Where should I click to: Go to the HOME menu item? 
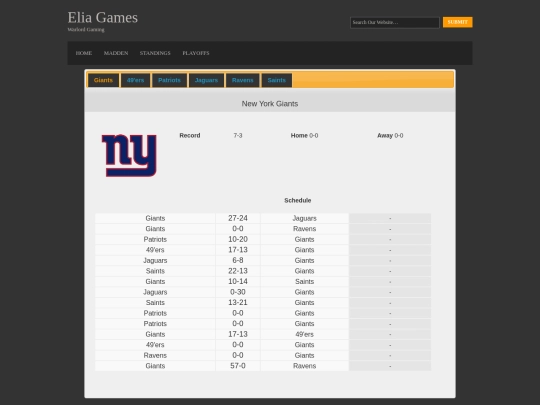point(84,53)
